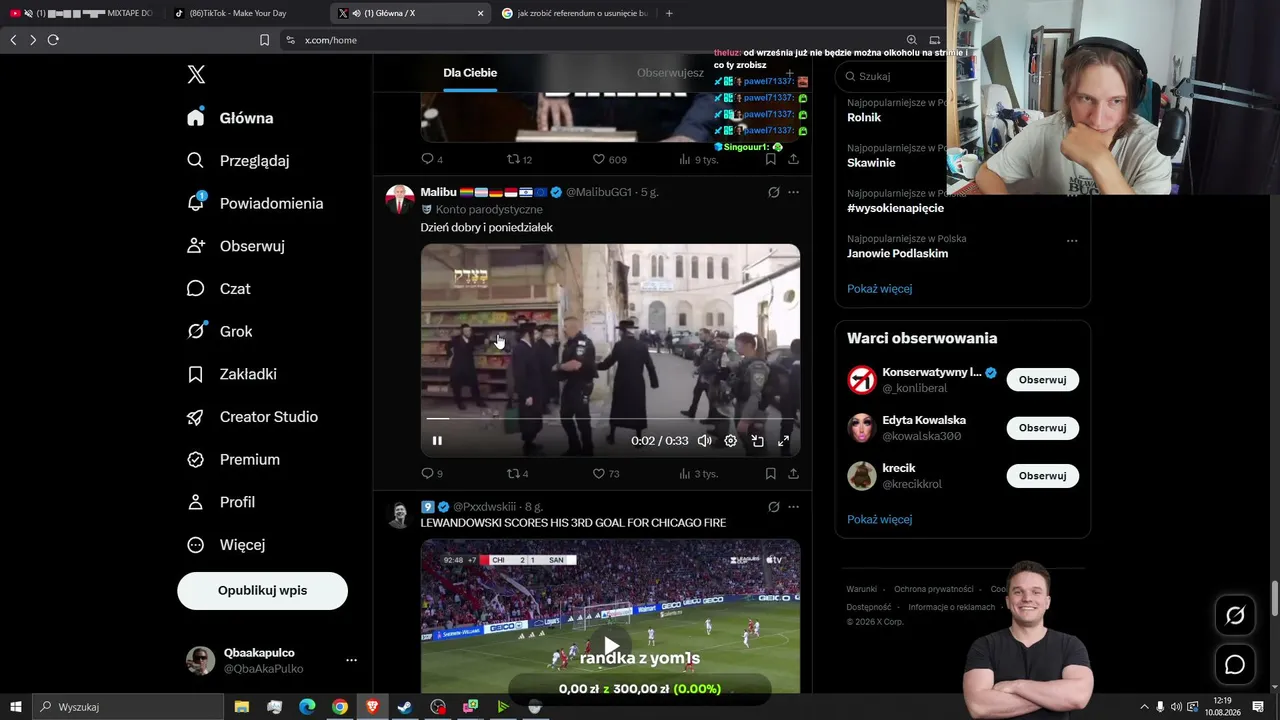Screen dimensions: 1280x720
Task: Open account options for Qbaakapulco
Action: click(x=351, y=661)
